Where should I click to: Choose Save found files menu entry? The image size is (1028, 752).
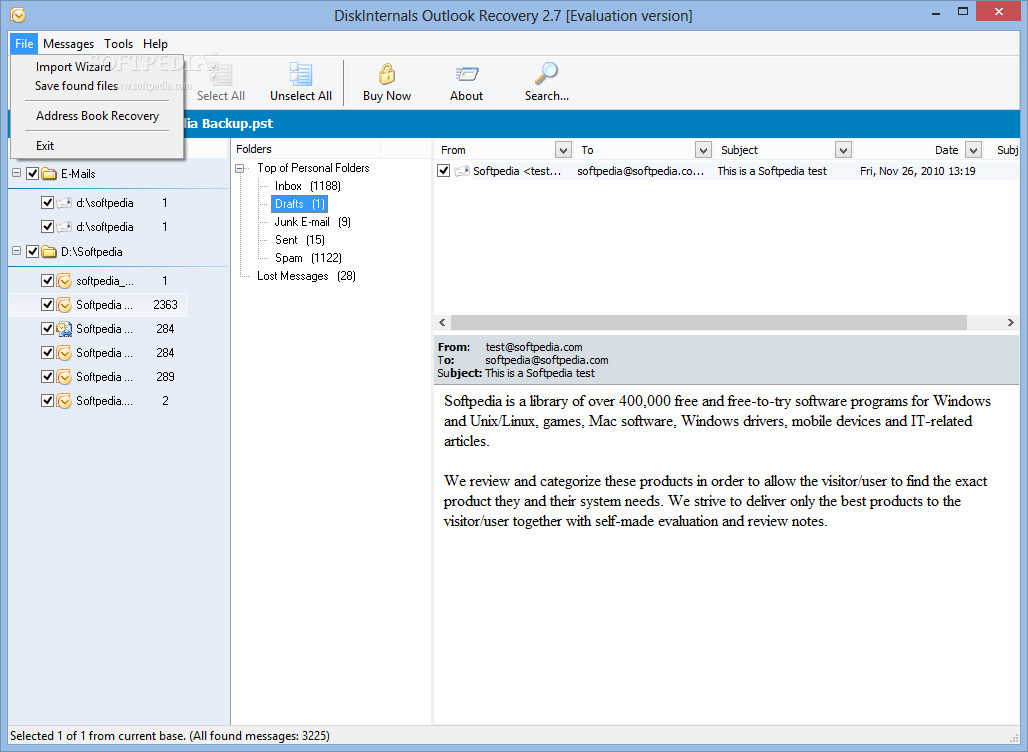(x=96, y=86)
